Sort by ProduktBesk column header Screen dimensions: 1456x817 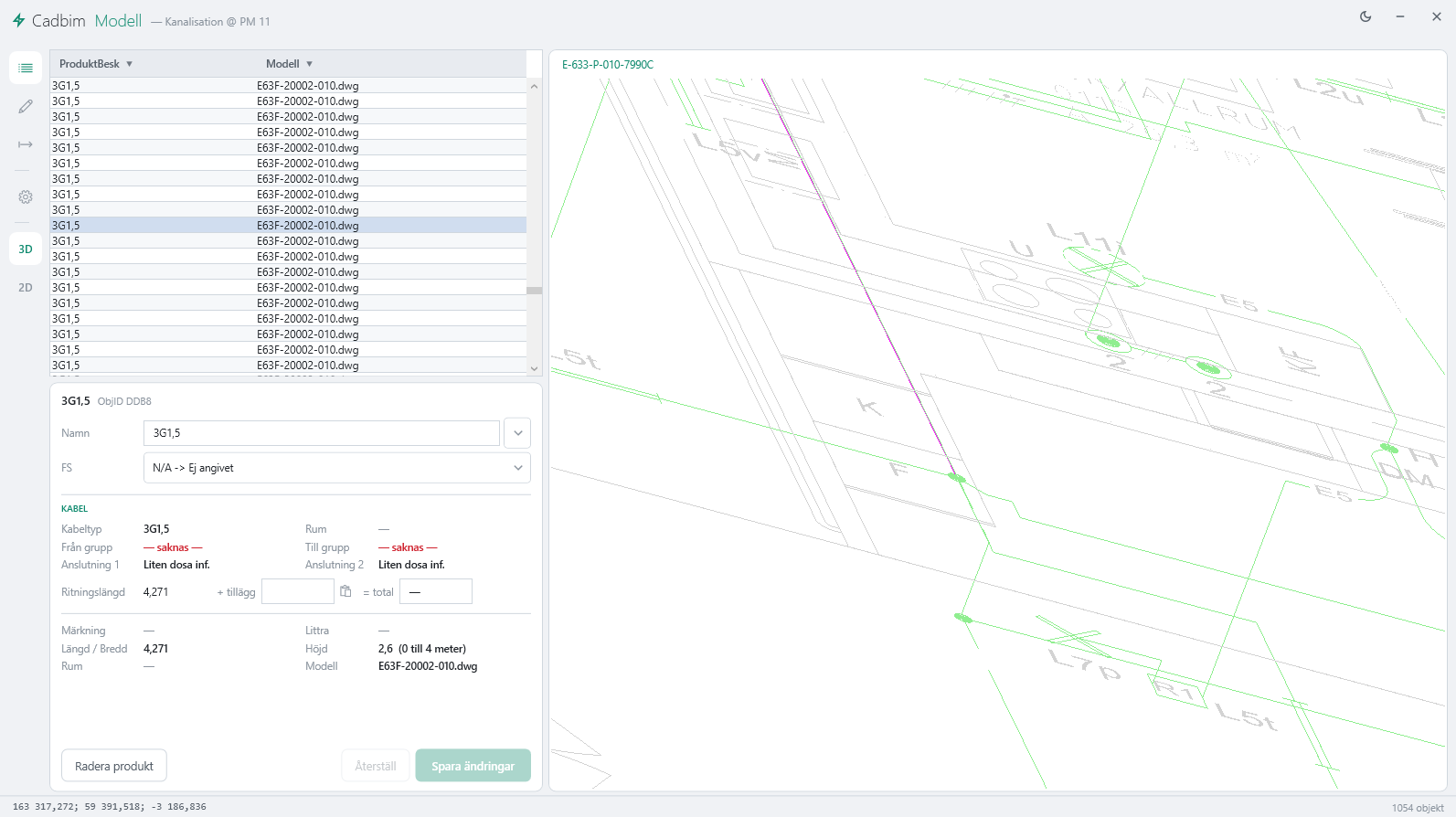tap(96, 64)
